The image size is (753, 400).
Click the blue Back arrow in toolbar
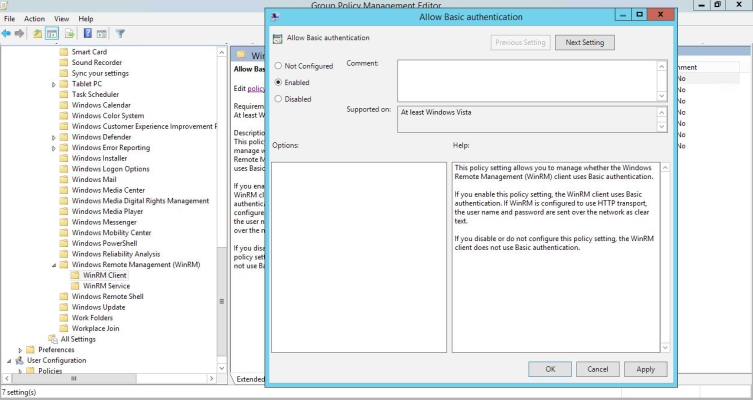pos(6,34)
